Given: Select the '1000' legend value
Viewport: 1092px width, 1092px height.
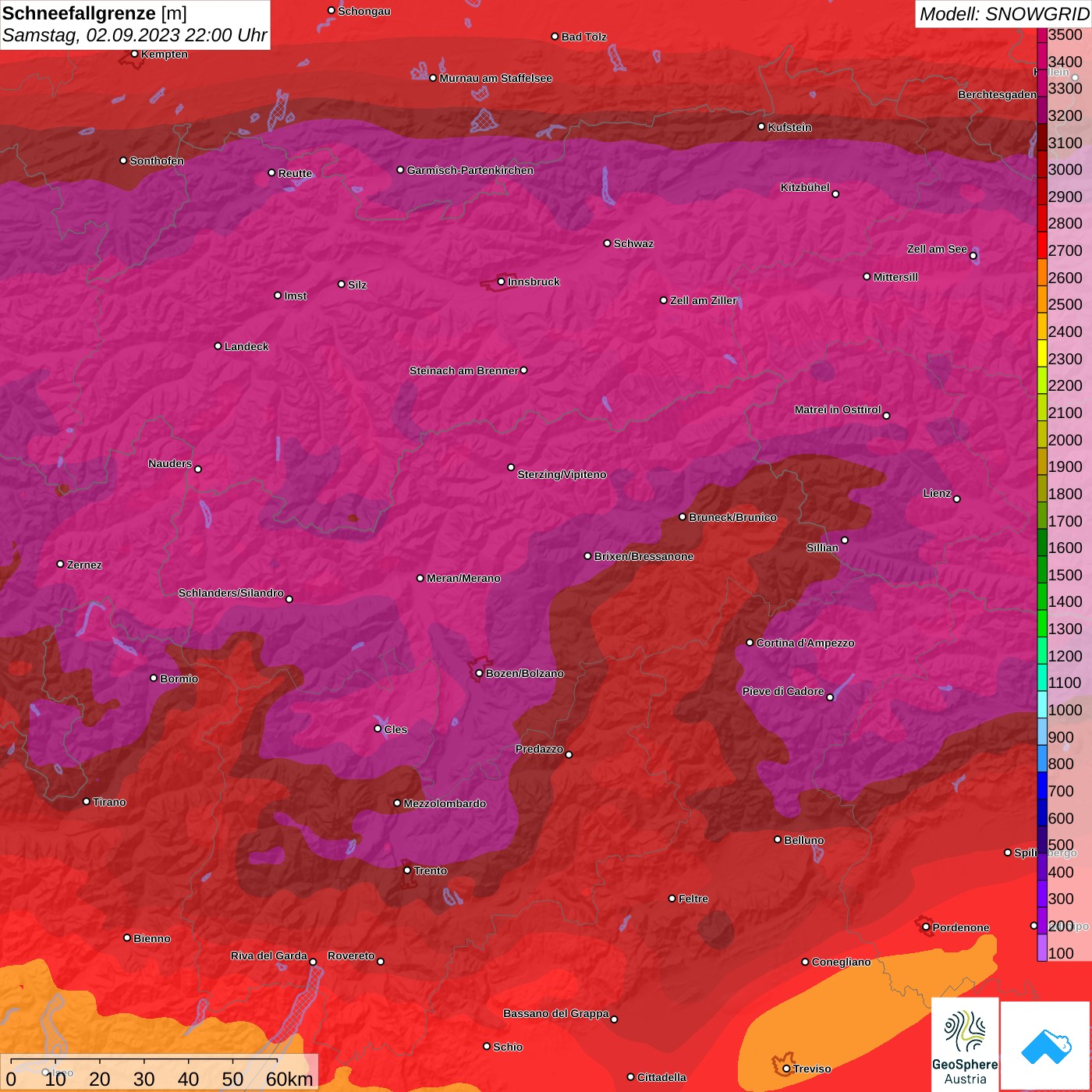Looking at the screenshot, I should tap(1065, 710).
